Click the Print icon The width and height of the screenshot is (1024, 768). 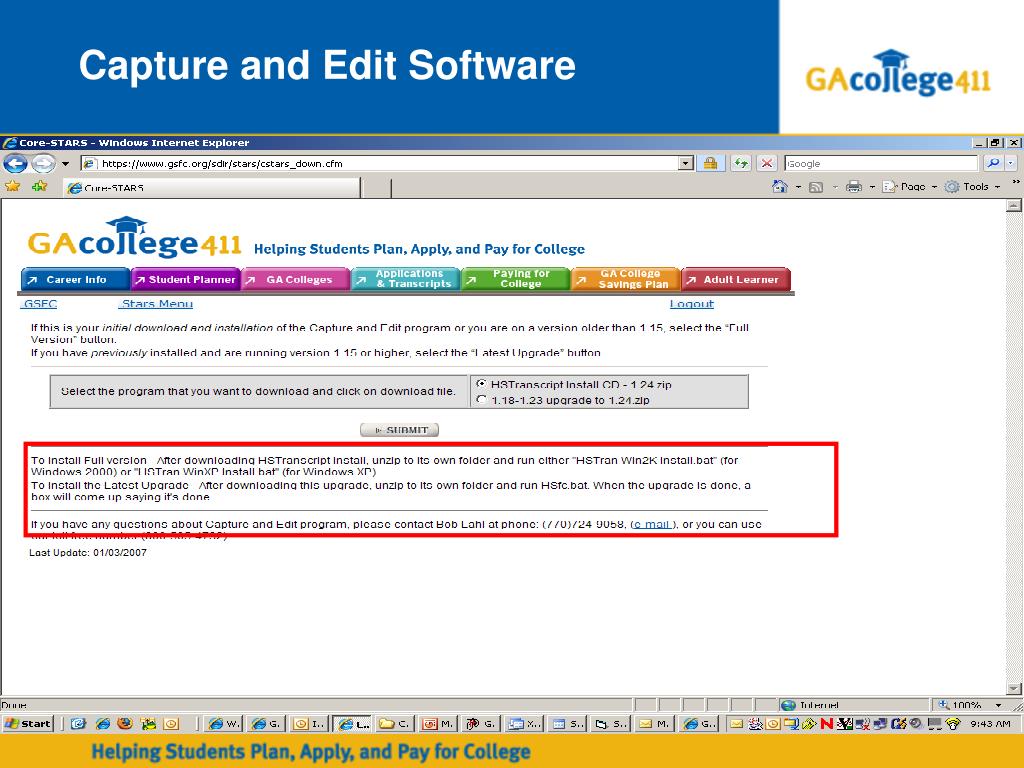[x=854, y=187]
